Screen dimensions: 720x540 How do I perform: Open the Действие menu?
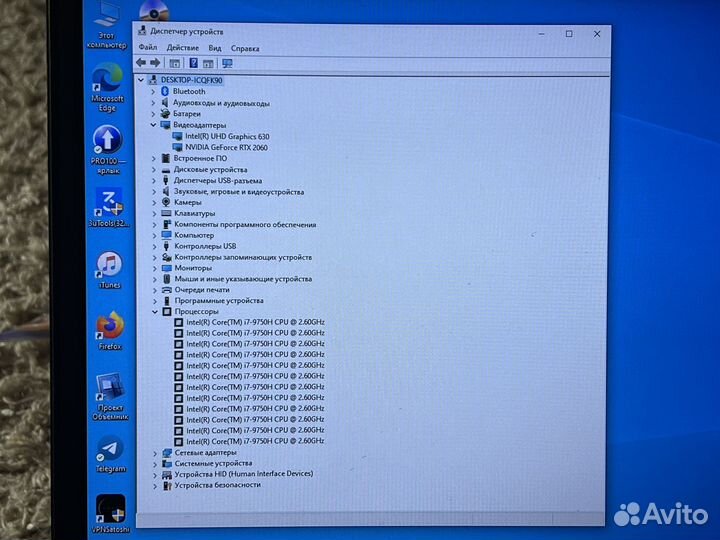pyautogui.click(x=183, y=48)
